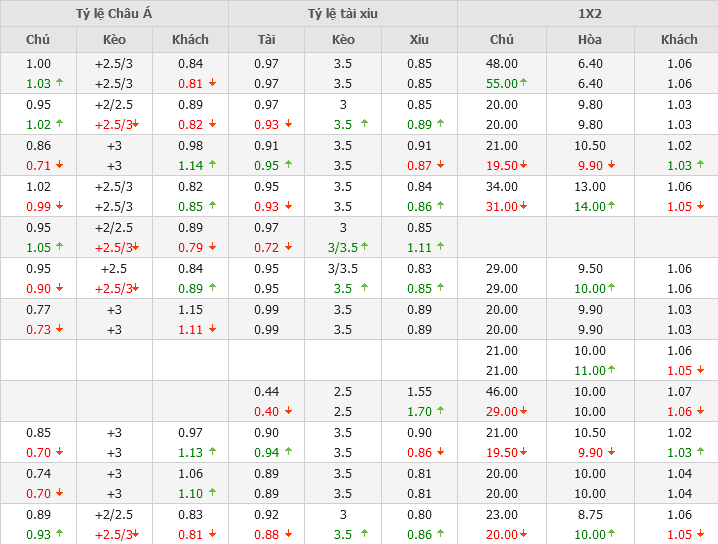
Task: Select the Tỷ lệ Châu Á header
Action: click(114, 13)
